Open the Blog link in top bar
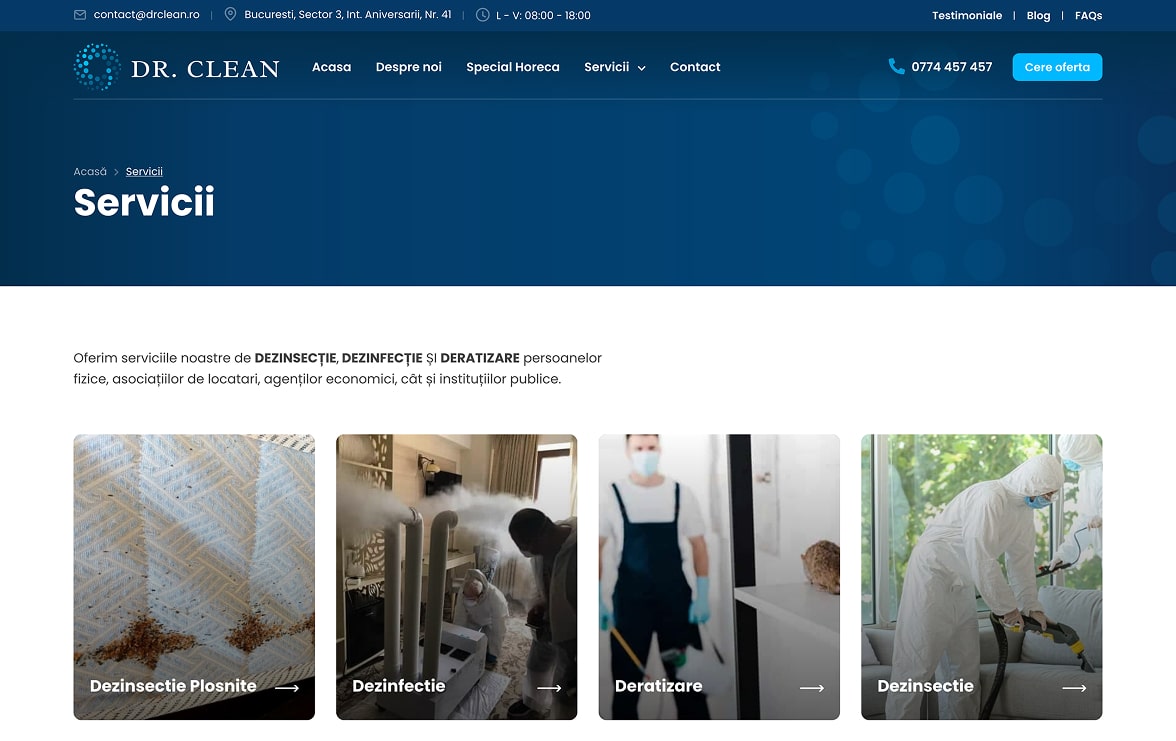 1038,16
